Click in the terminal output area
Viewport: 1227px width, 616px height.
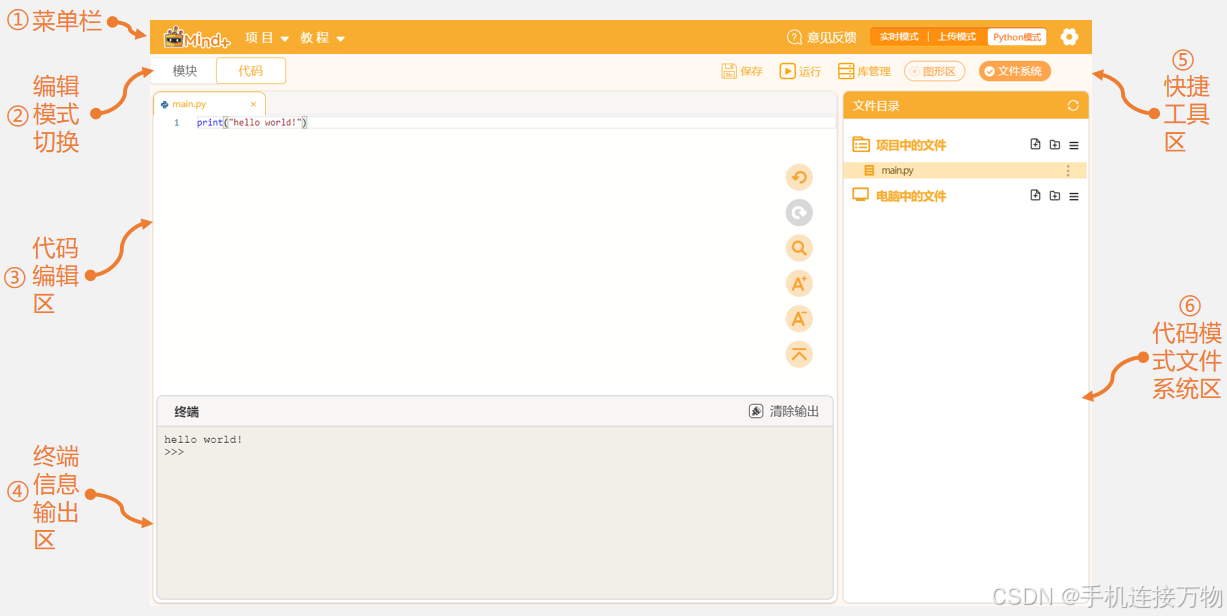[495, 513]
